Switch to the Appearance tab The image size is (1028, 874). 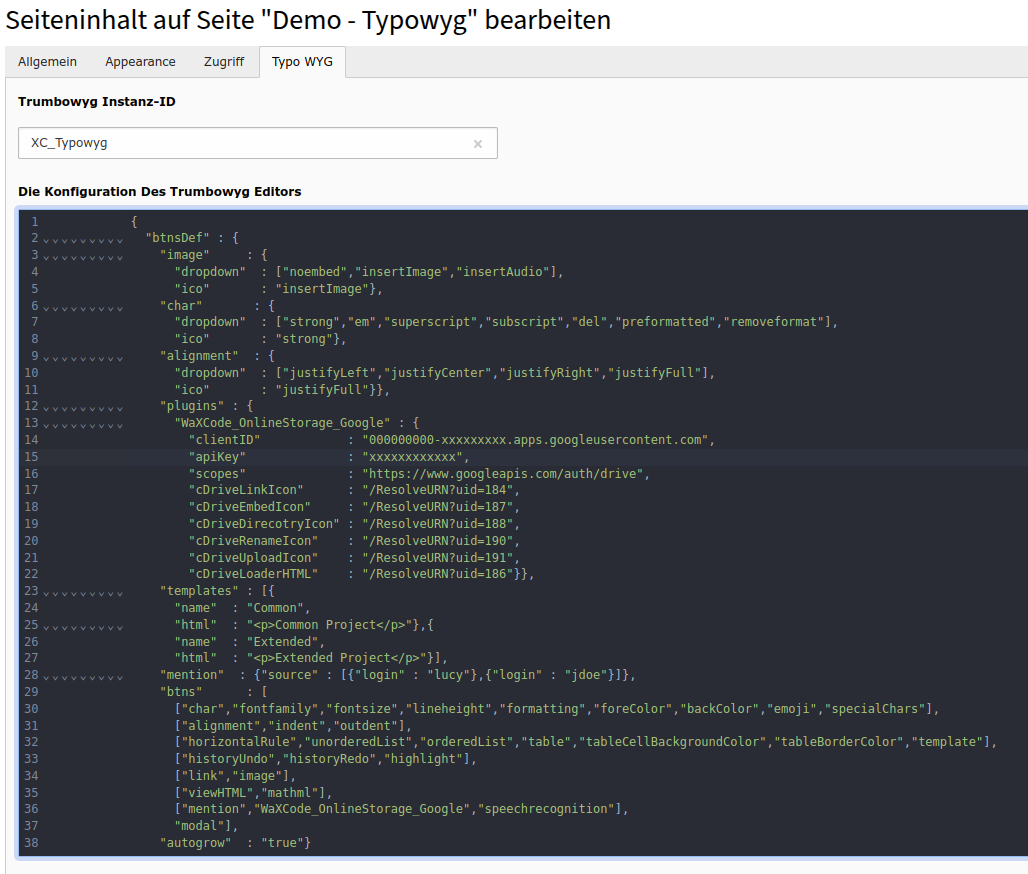pos(140,62)
